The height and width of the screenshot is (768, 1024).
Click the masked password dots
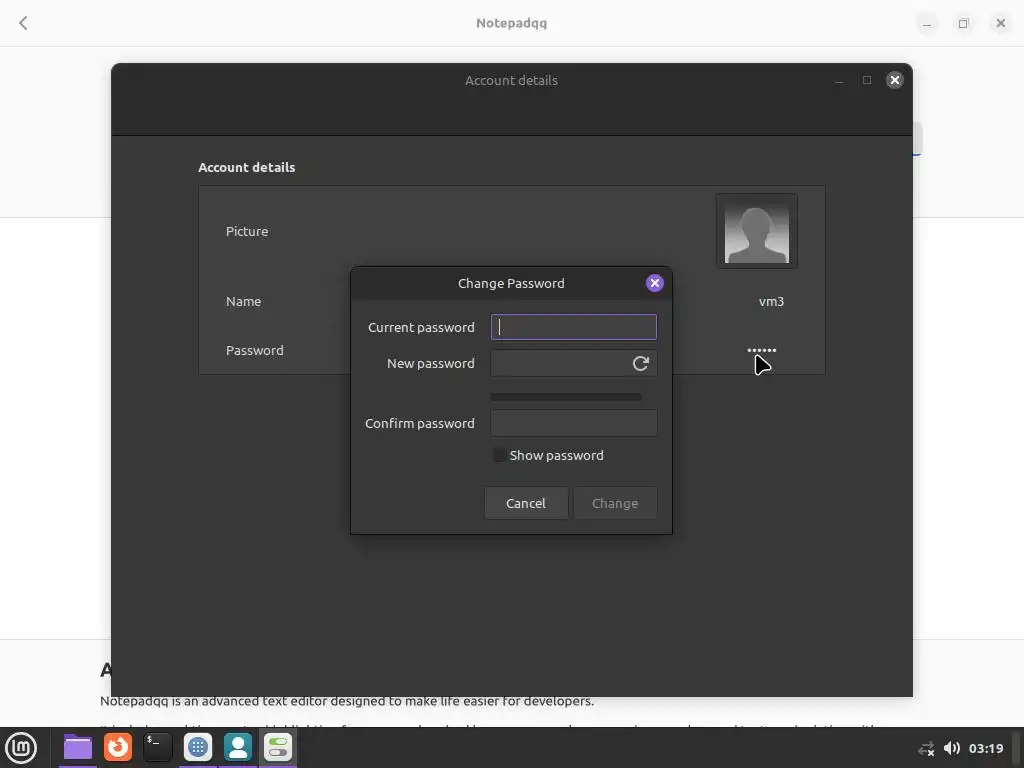[x=761, y=350]
